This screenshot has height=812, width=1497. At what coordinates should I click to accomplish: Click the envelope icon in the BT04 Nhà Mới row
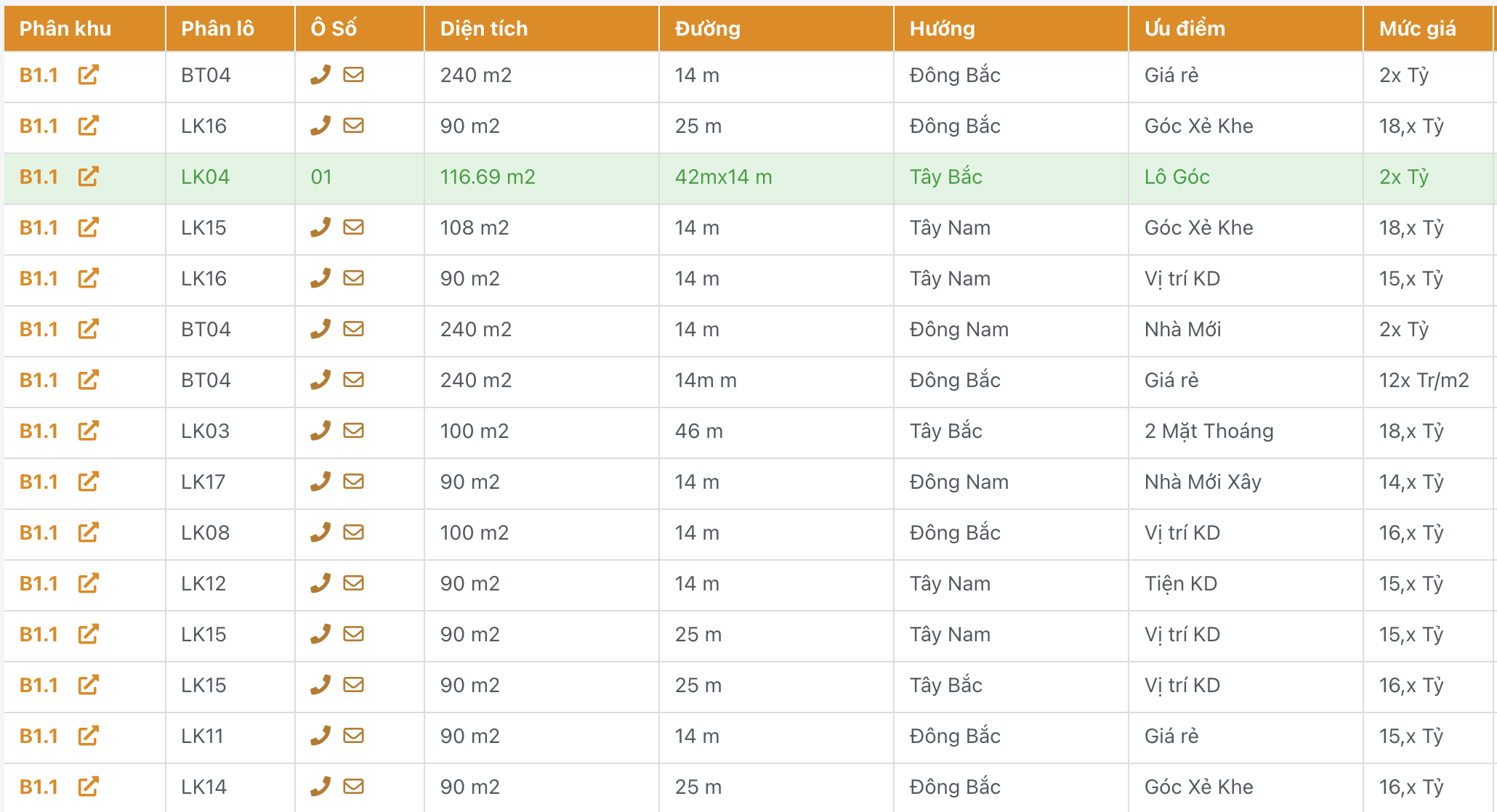(x=353, y=329)
